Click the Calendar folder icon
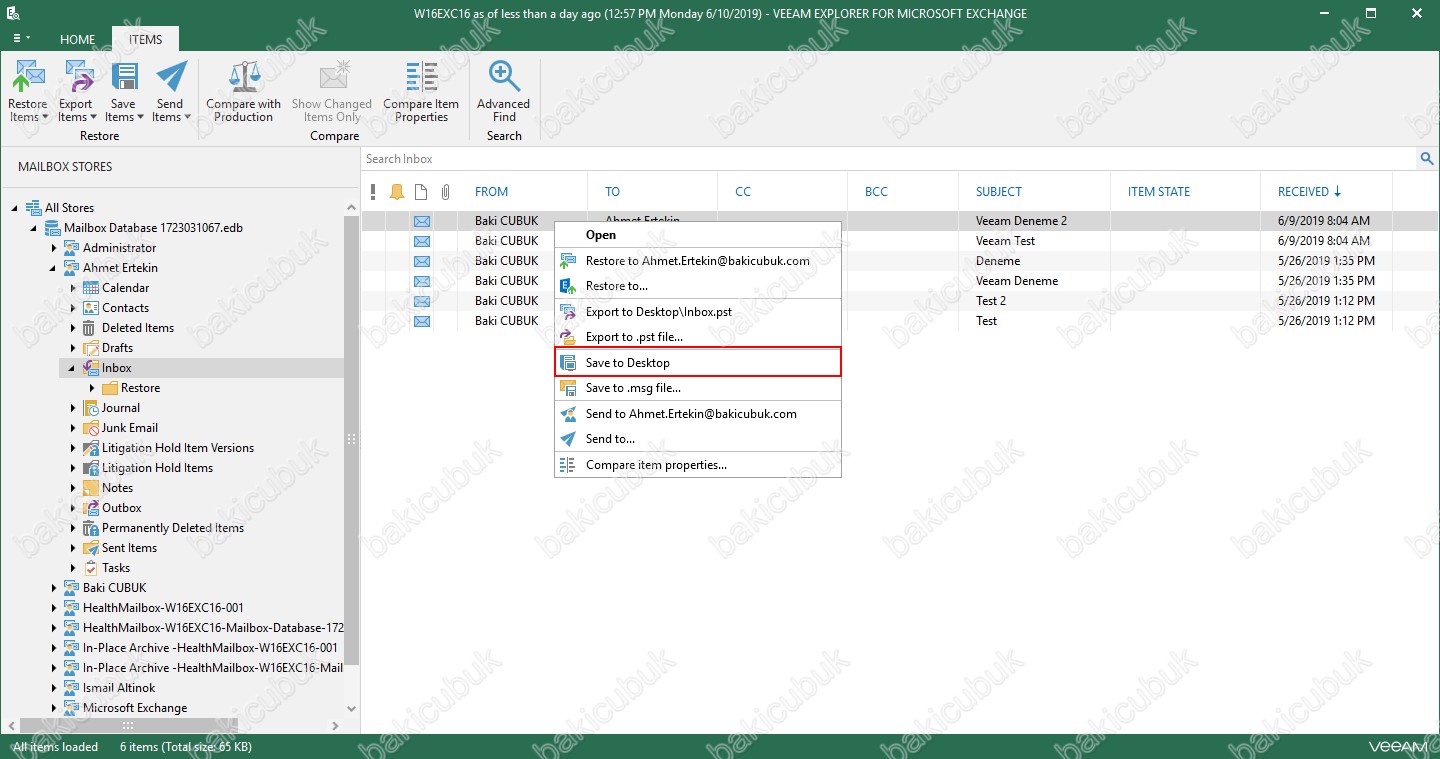This screenshot has height=759, width=1440. (x=91, y=288)
